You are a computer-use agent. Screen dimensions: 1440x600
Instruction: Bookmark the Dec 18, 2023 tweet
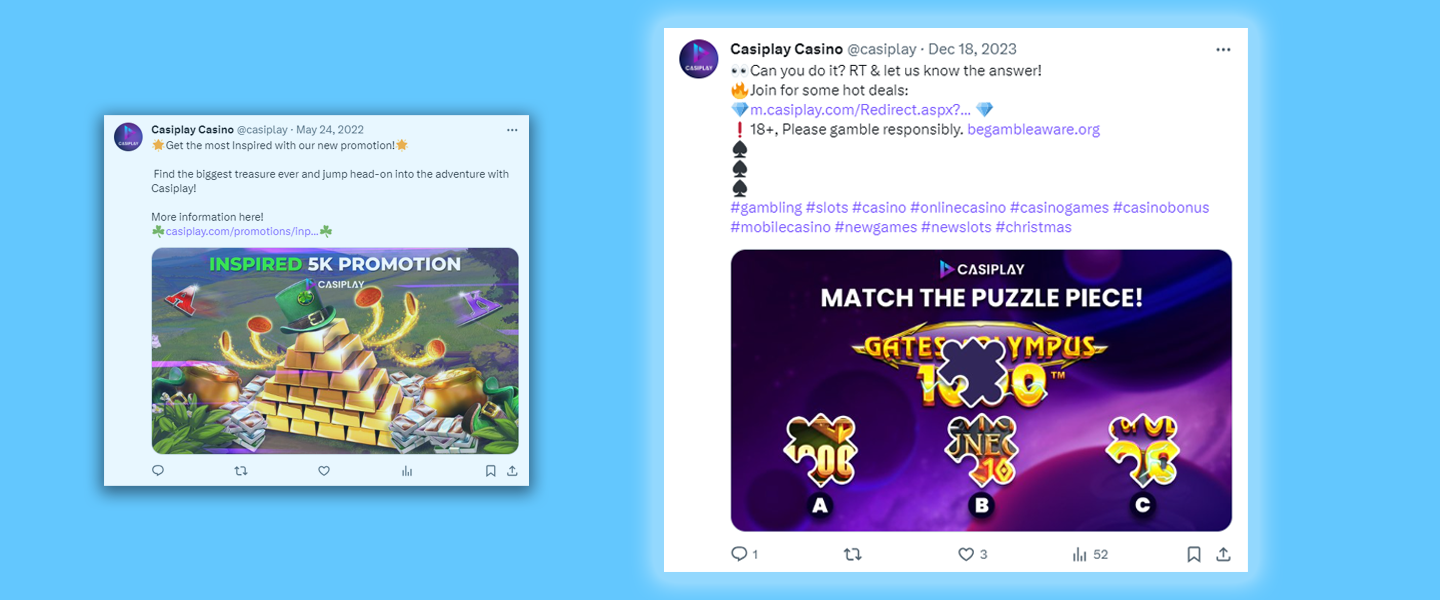[1194, 554]
